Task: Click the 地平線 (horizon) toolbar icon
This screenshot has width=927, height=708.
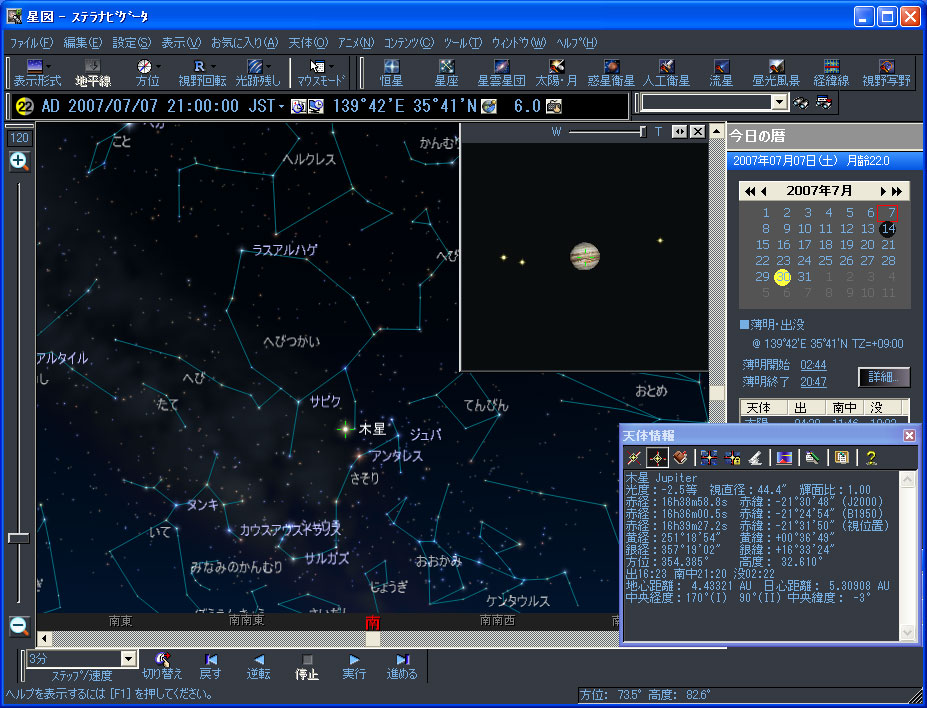Action: point(93,67)
